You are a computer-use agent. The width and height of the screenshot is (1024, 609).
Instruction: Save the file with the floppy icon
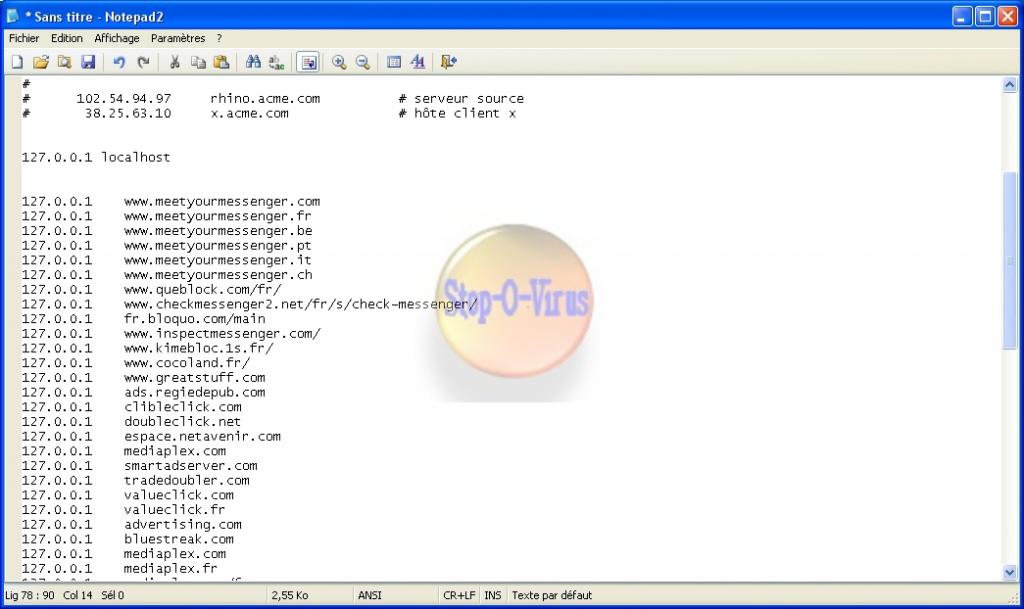pos(88,62)
